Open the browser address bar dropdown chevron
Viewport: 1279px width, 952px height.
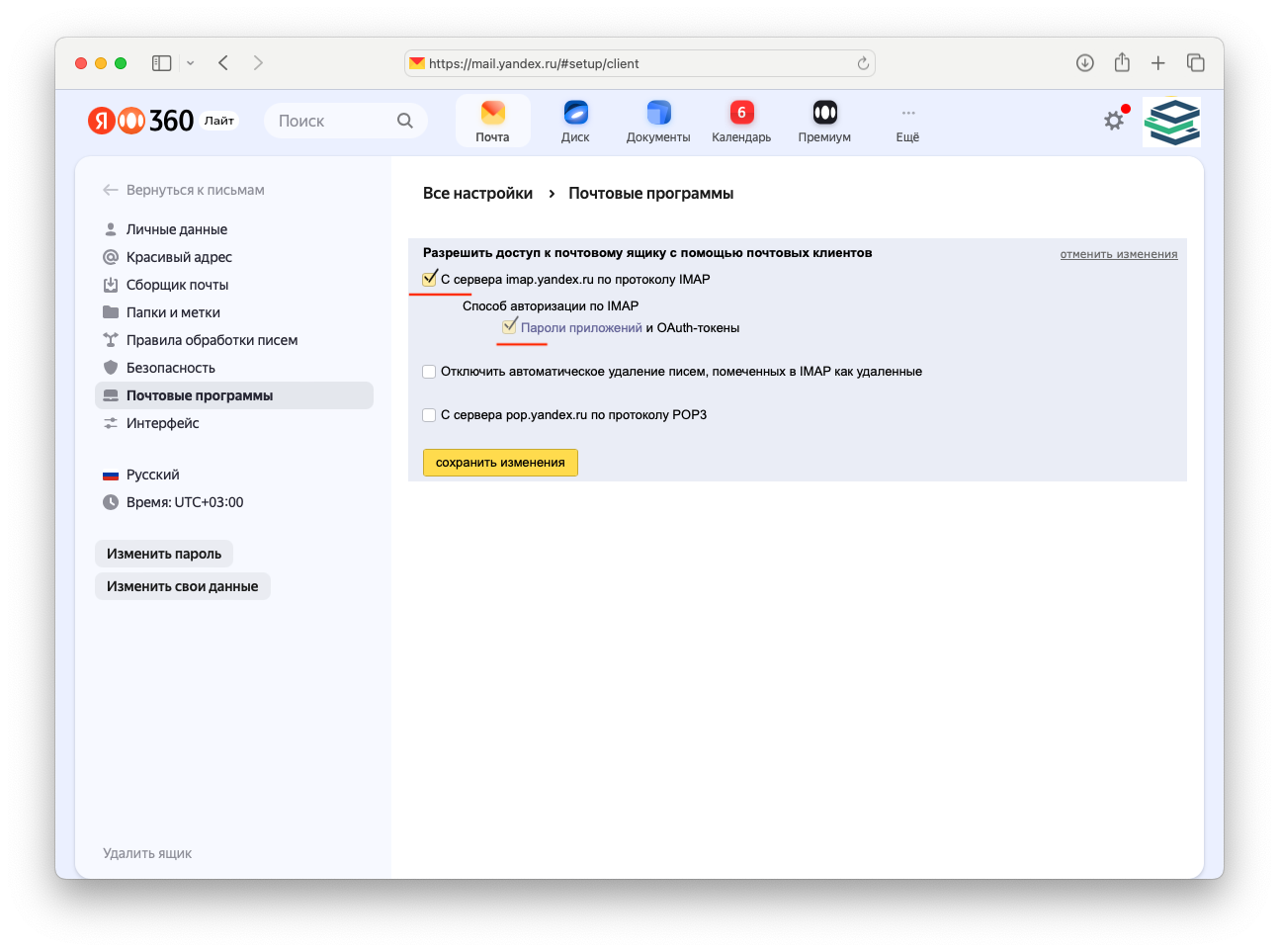pos(190,62)
